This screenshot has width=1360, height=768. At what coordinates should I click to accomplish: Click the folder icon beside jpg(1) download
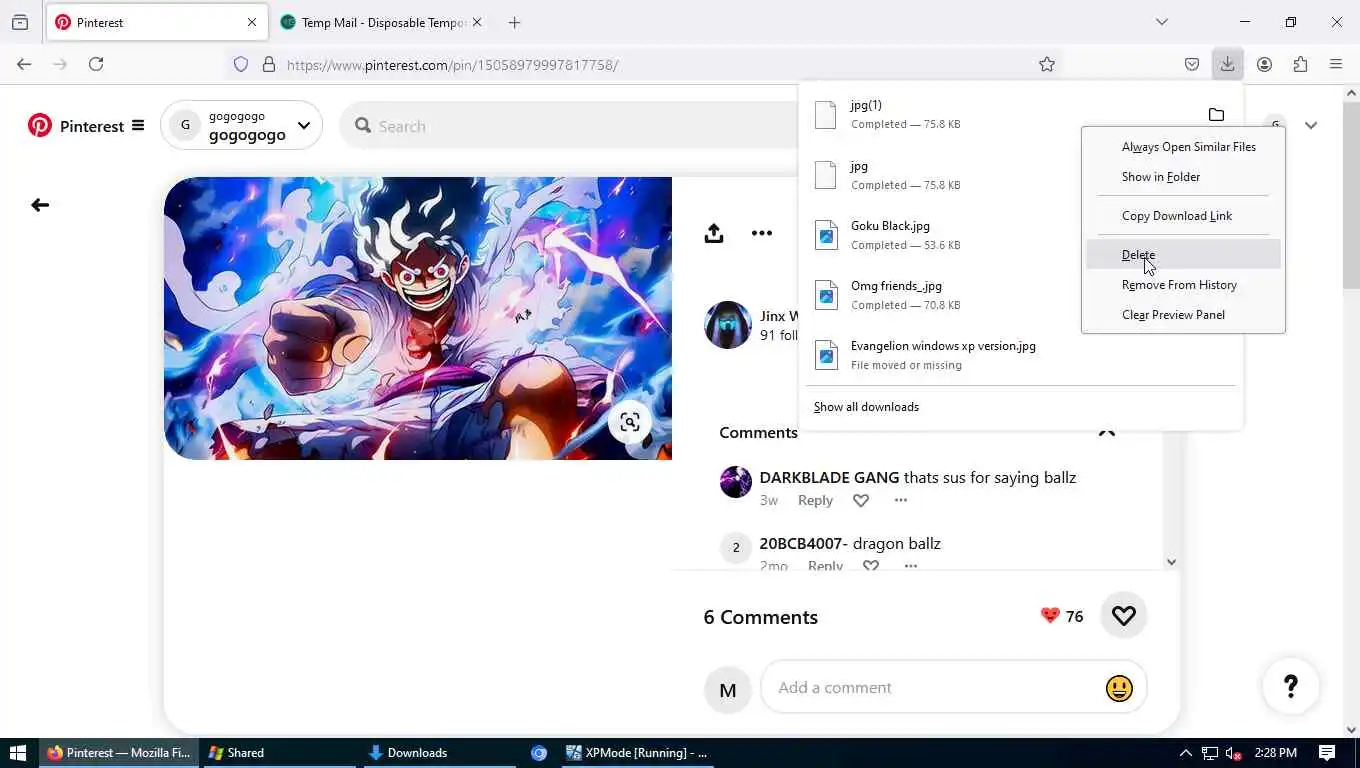1216,115
